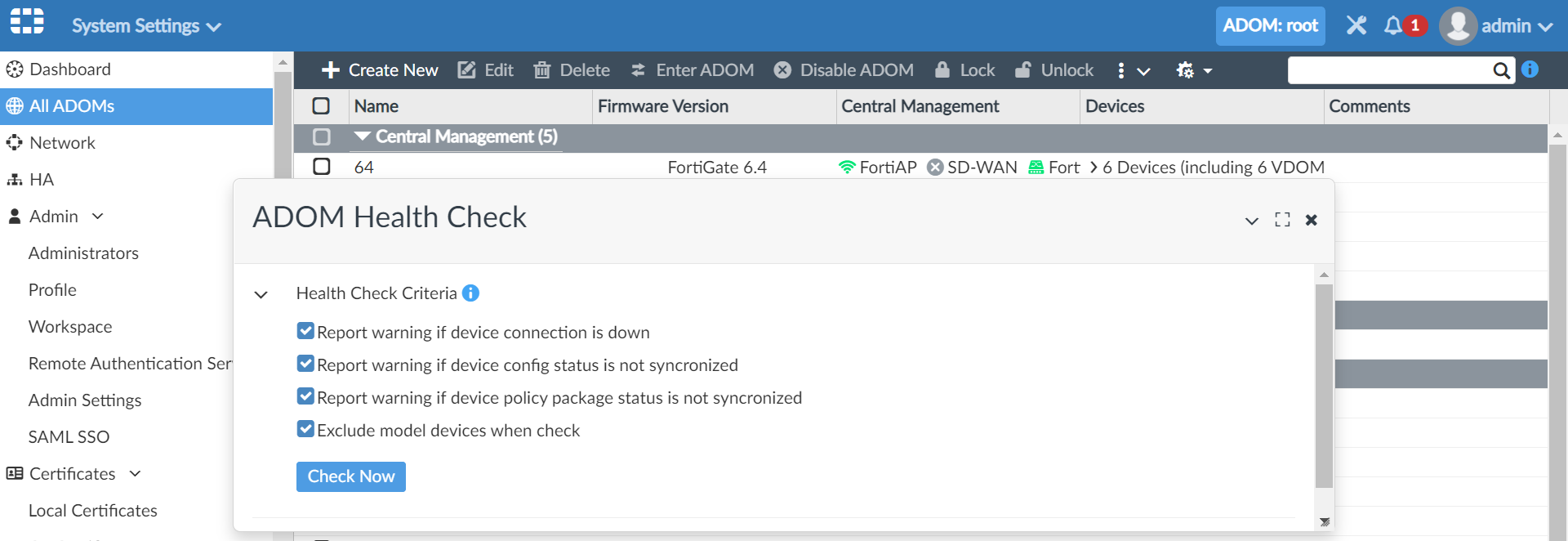Click the search magnifier icon
1568x541 pixels.
point(1501,70)
